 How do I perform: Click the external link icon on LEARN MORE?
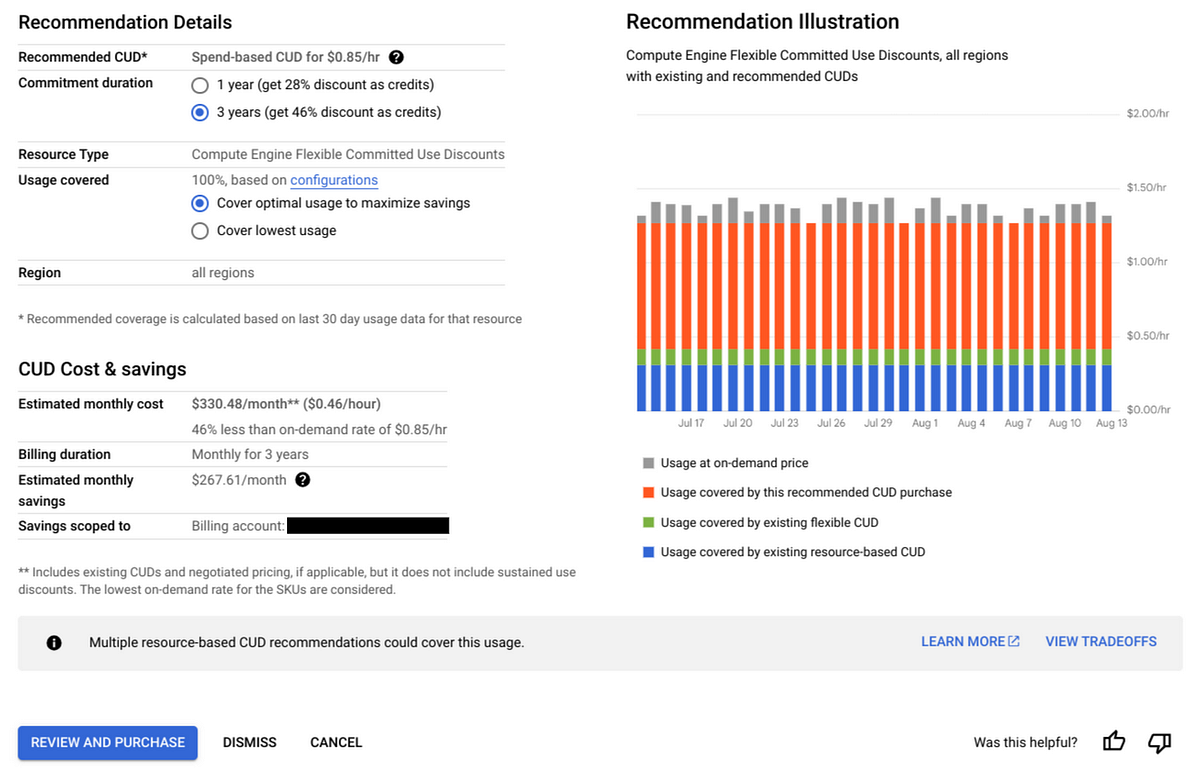1012,640
